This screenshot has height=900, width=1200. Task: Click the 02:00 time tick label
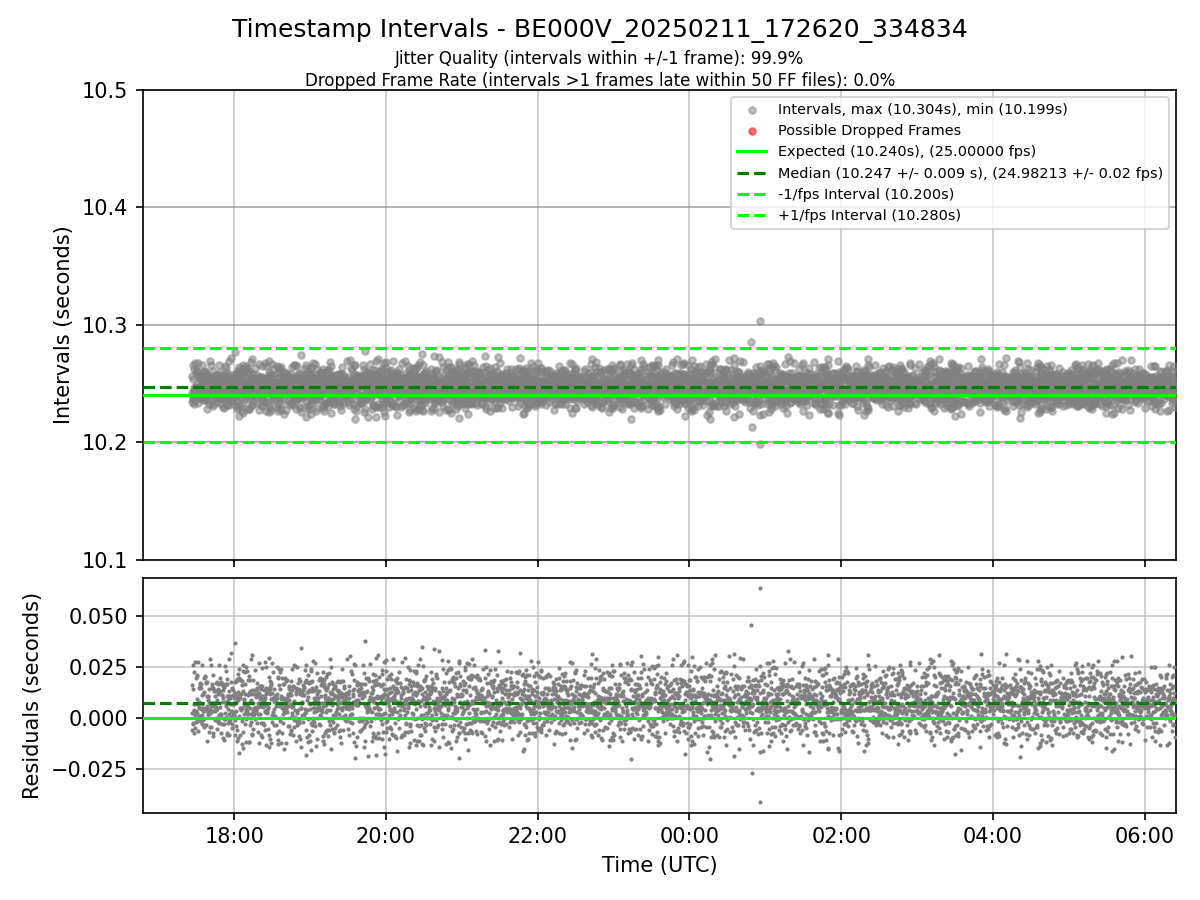tap(841, 836)
